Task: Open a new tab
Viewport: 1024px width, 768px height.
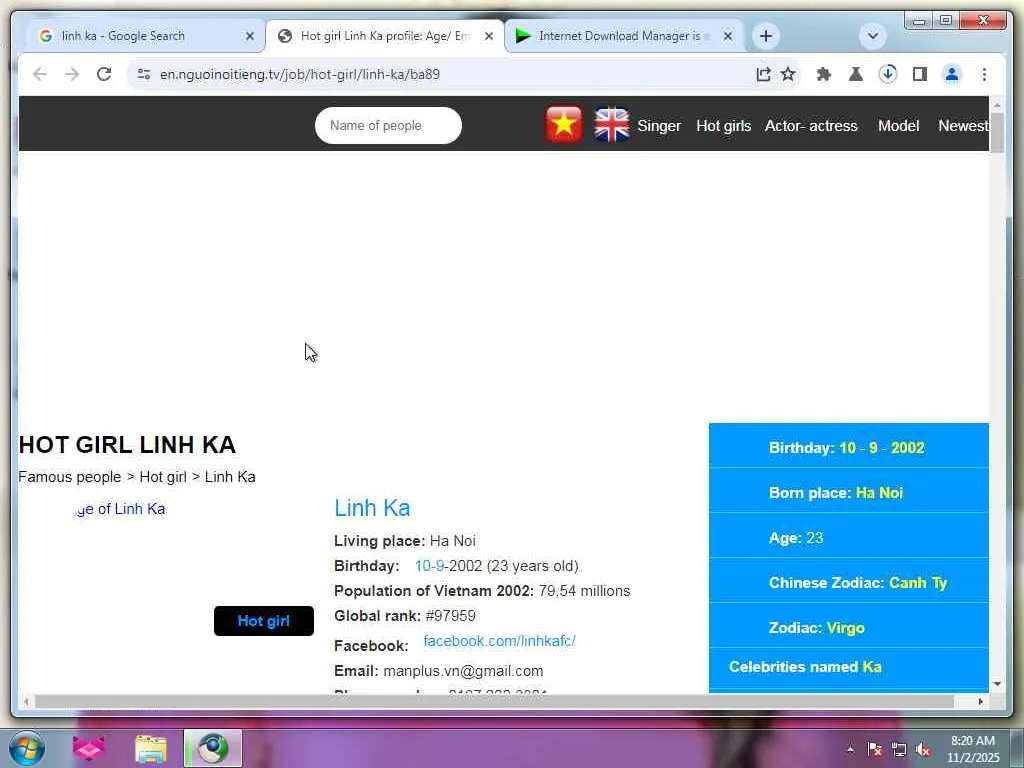Action: click(766, 36)
